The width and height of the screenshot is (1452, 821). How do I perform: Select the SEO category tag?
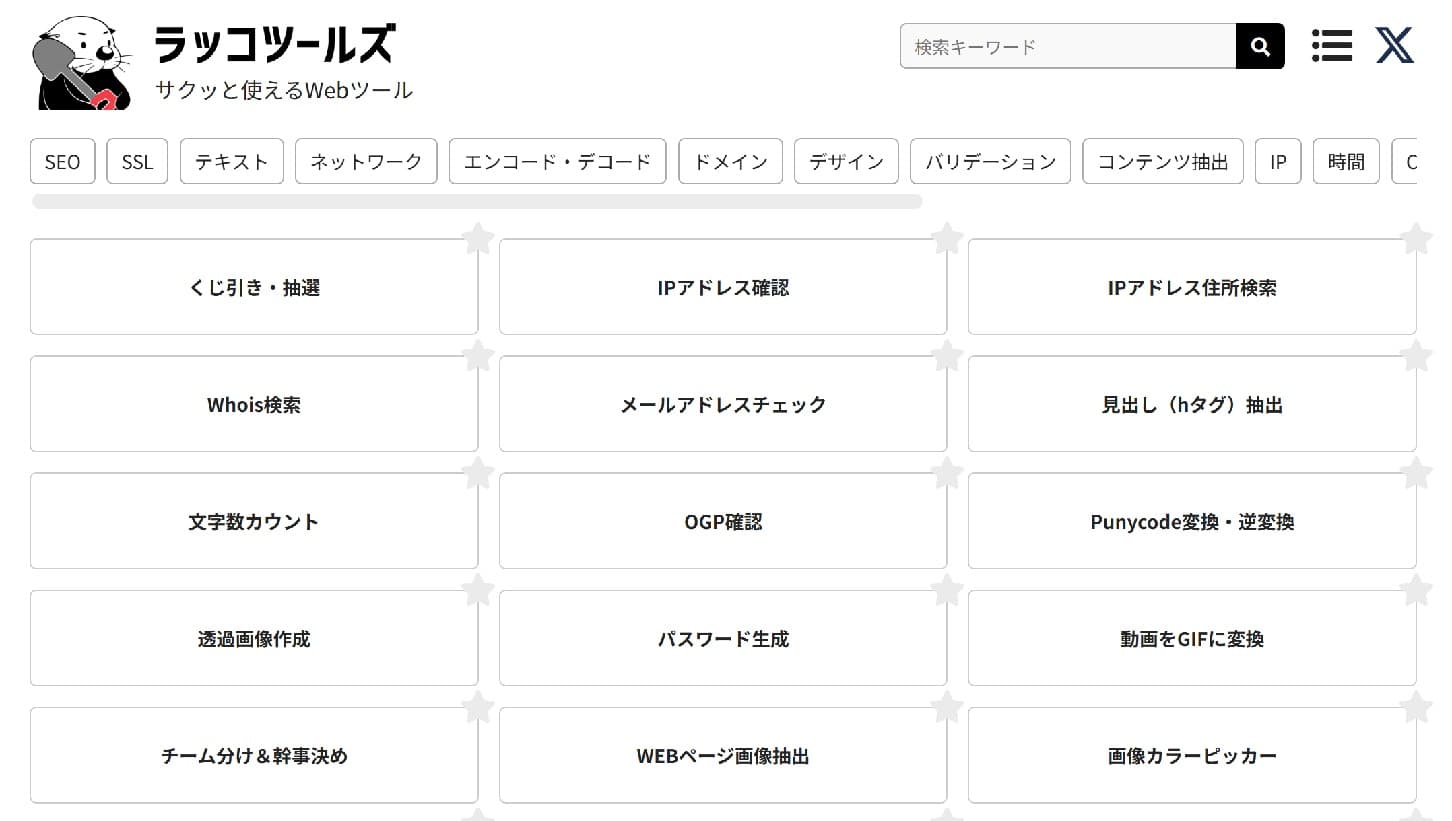tap(62, 162)
